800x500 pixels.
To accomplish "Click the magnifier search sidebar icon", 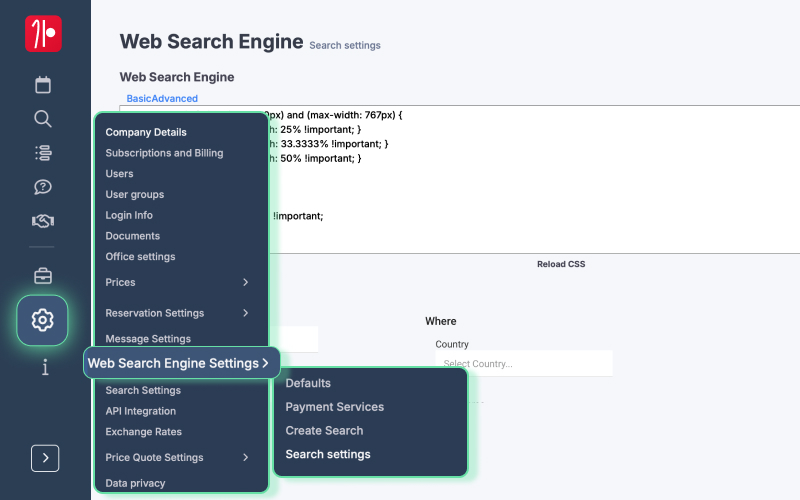I will tap(43, 119).
